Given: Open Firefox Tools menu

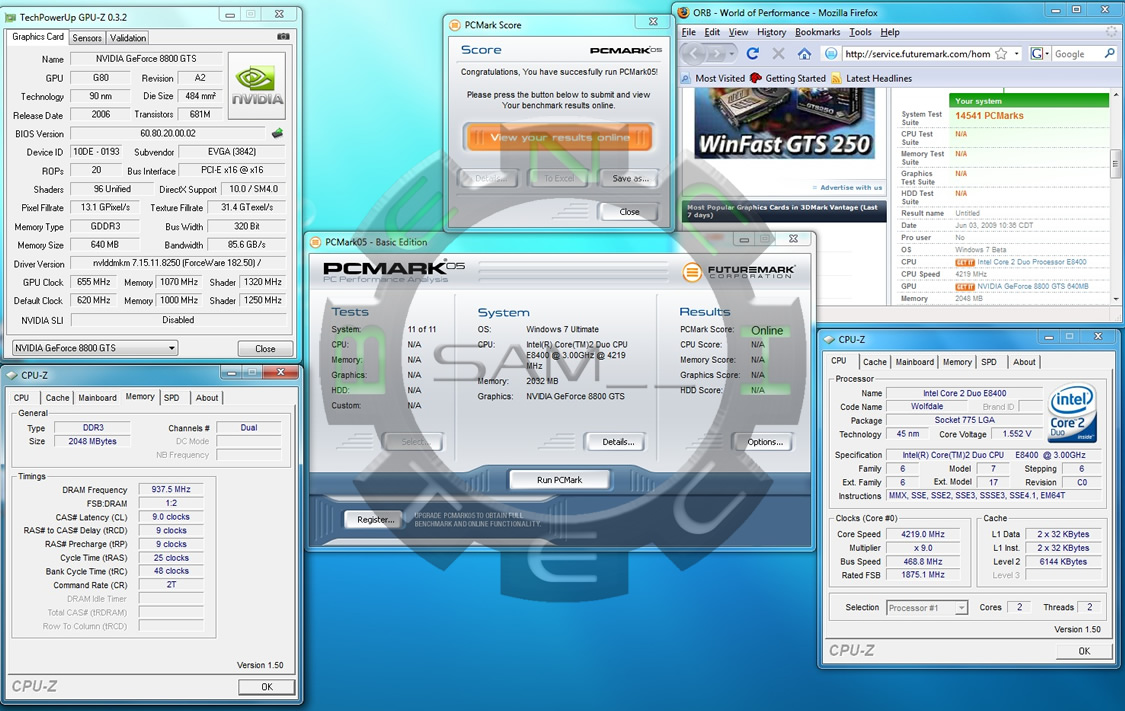Looking at the screenshot, I should click(860, 32).
